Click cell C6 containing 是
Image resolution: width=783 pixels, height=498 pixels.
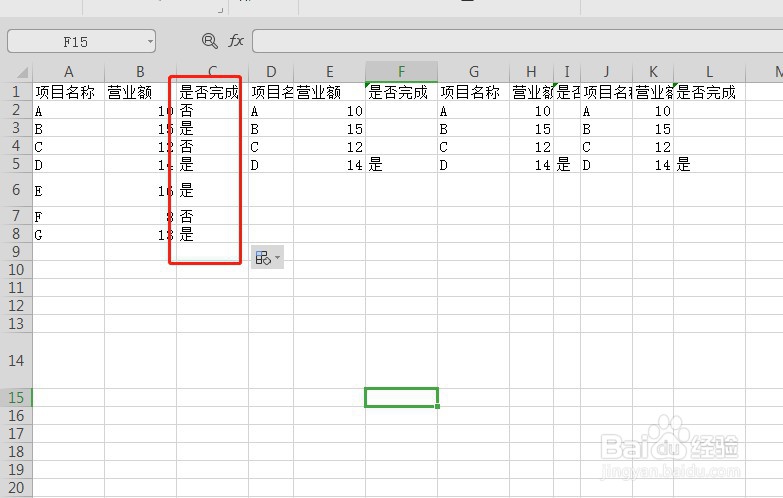tap(212, 190)
